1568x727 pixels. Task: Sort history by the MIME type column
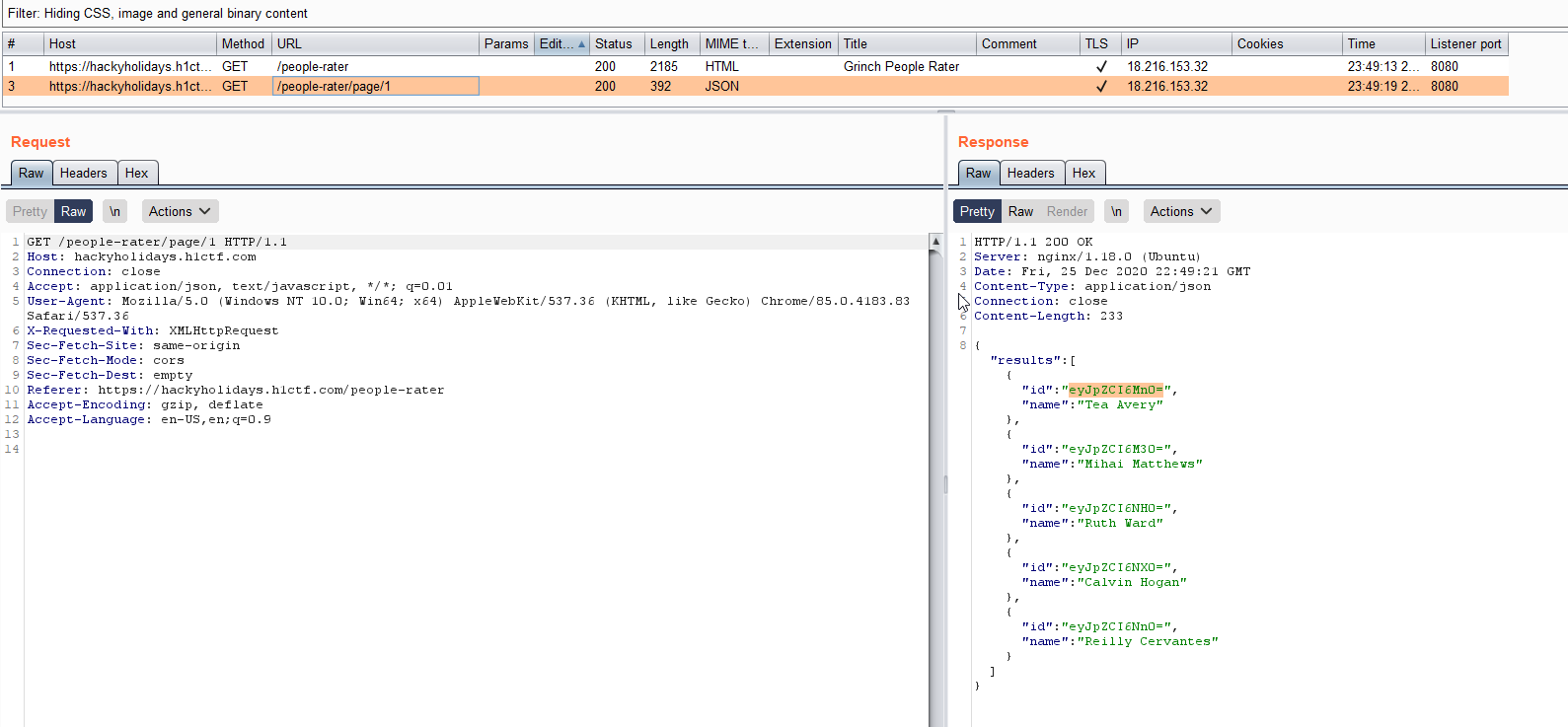coord(731,43)
